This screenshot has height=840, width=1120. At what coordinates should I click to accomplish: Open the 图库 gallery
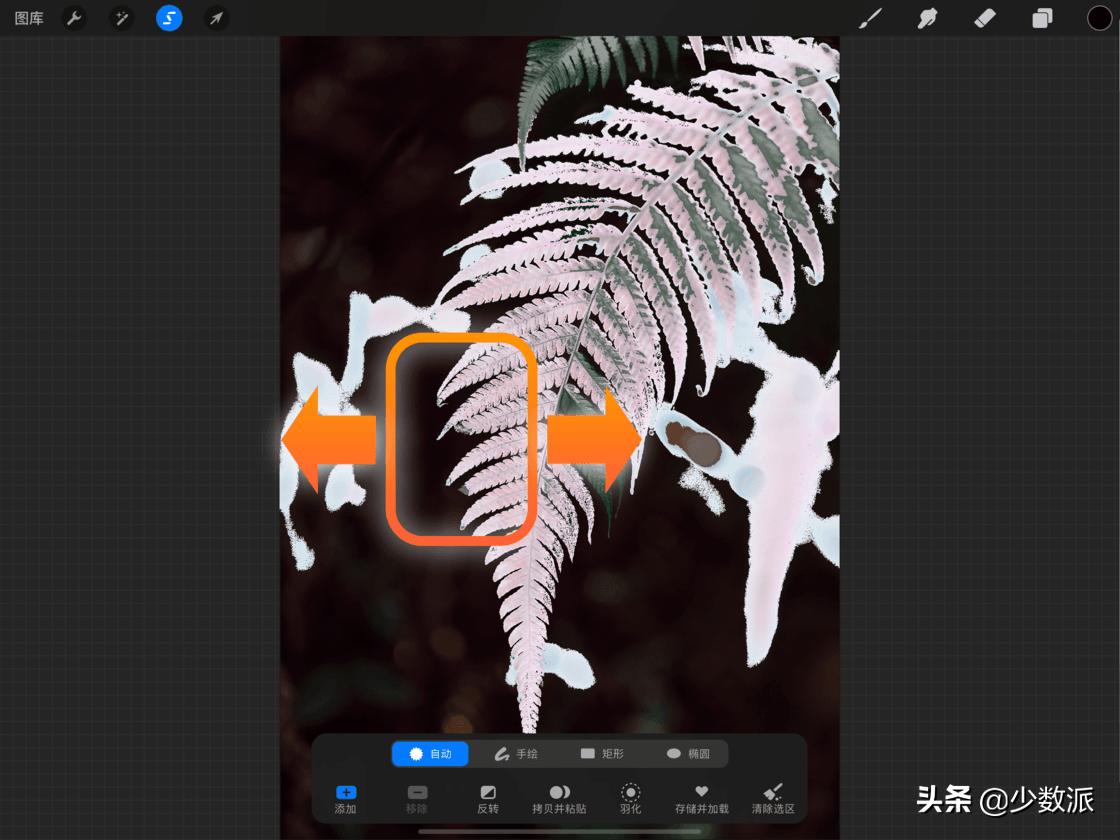[x=29, y=17]
